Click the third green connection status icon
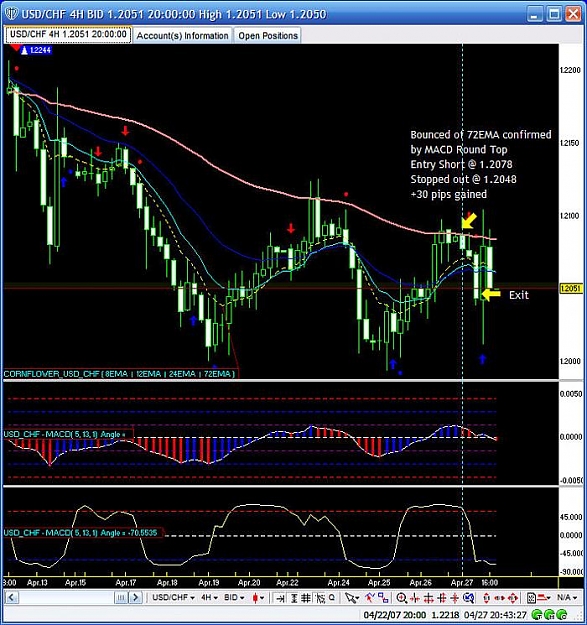Image resolution: width=587 pixels, height=625 pixels. click(562, 615)
